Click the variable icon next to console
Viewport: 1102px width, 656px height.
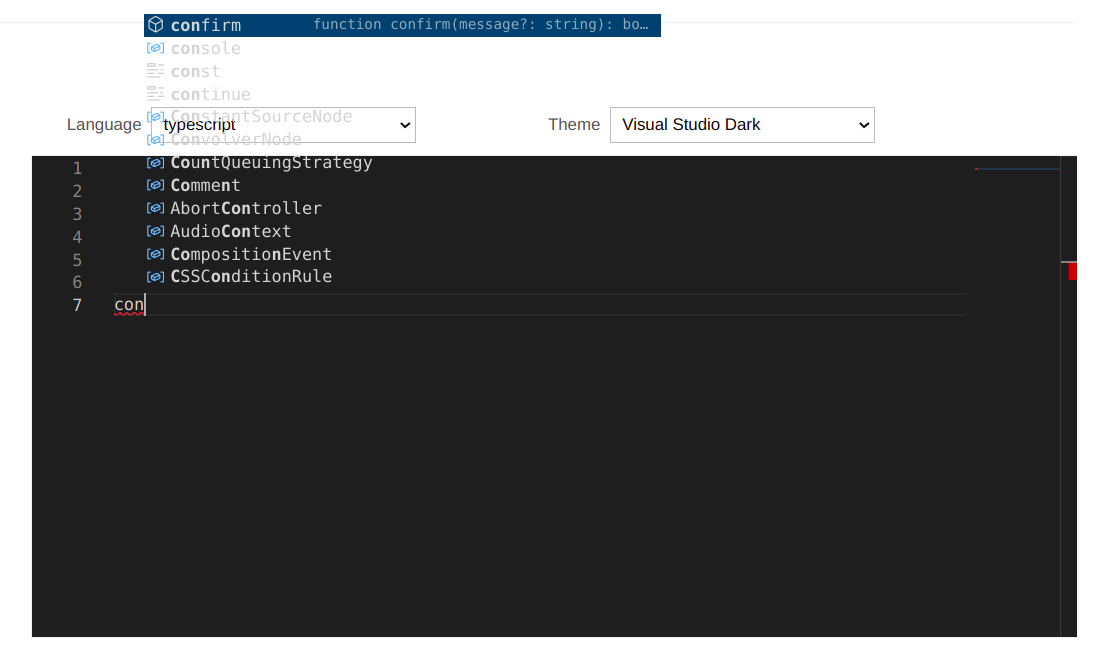click(155, 48)
